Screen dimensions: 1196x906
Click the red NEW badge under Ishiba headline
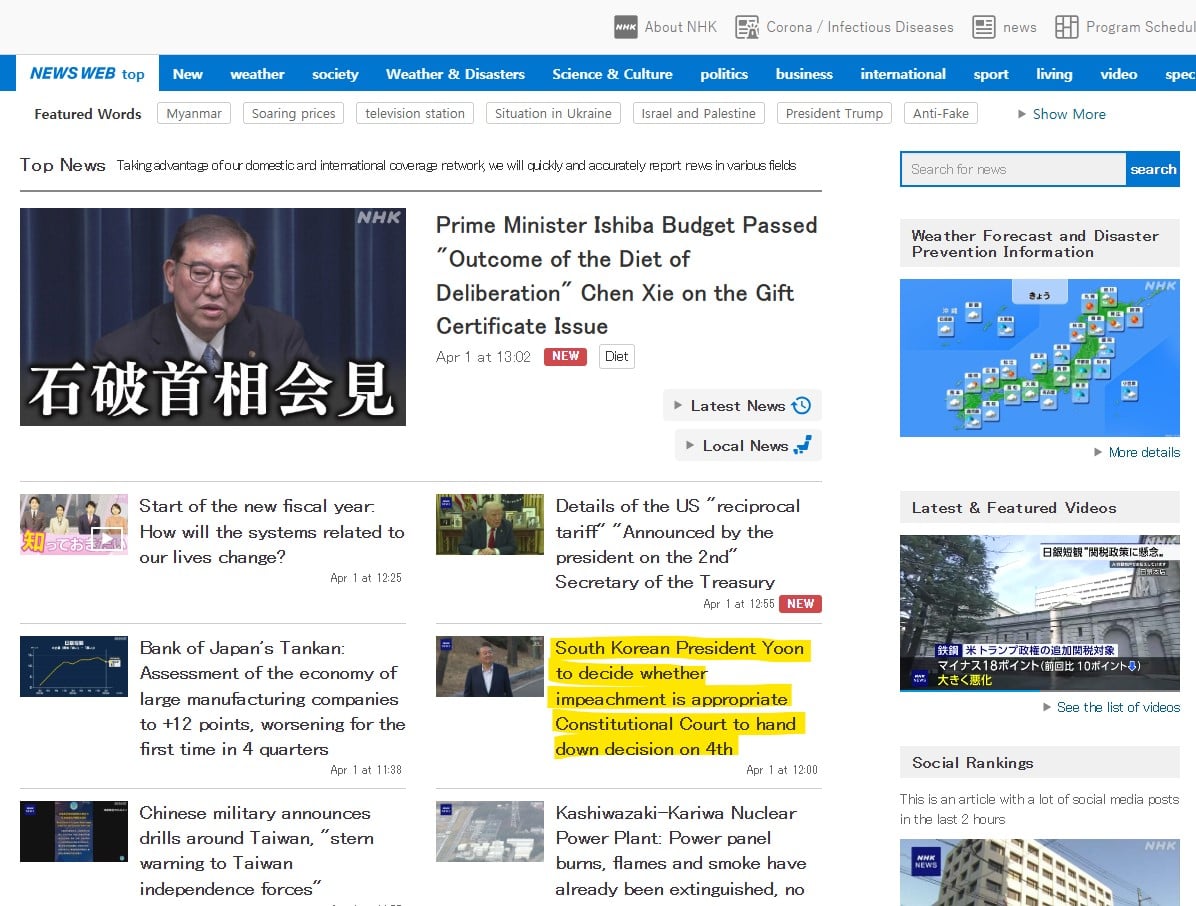(565, 356)
